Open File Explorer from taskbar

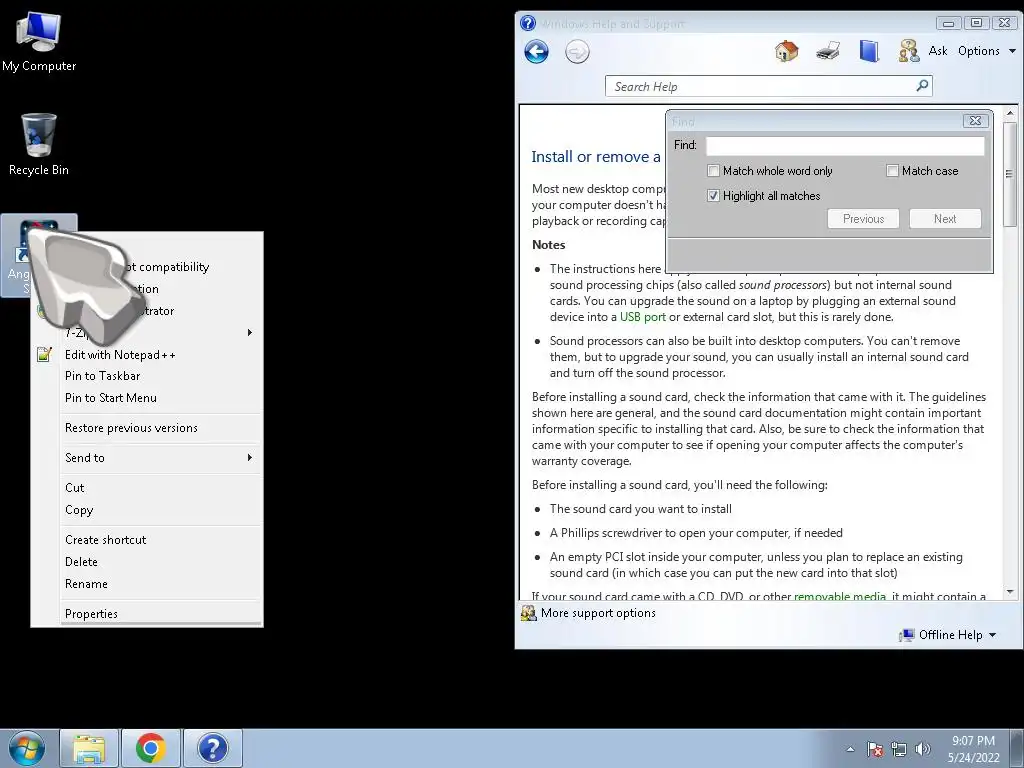click(89, 748)
